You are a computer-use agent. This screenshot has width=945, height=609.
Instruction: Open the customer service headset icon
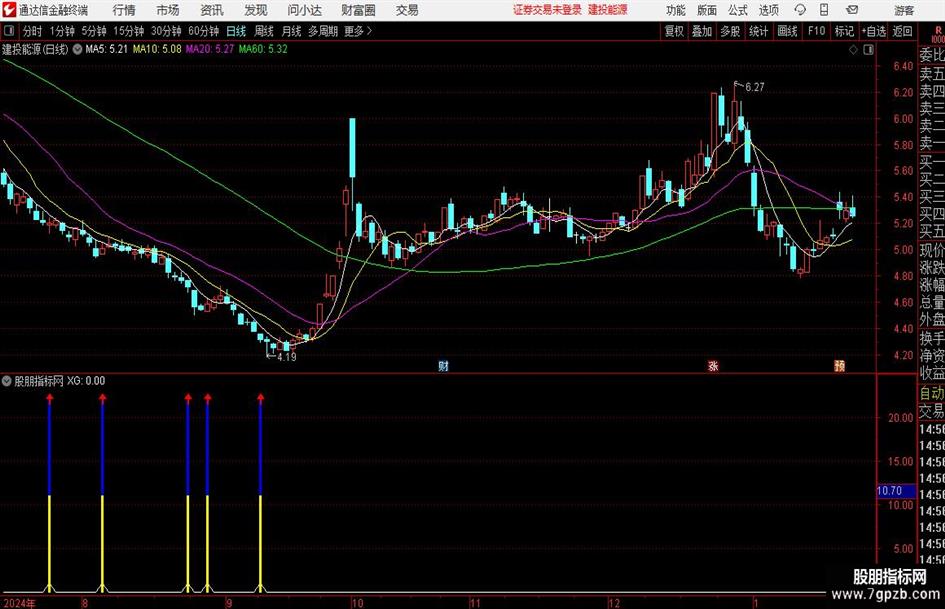800,10
